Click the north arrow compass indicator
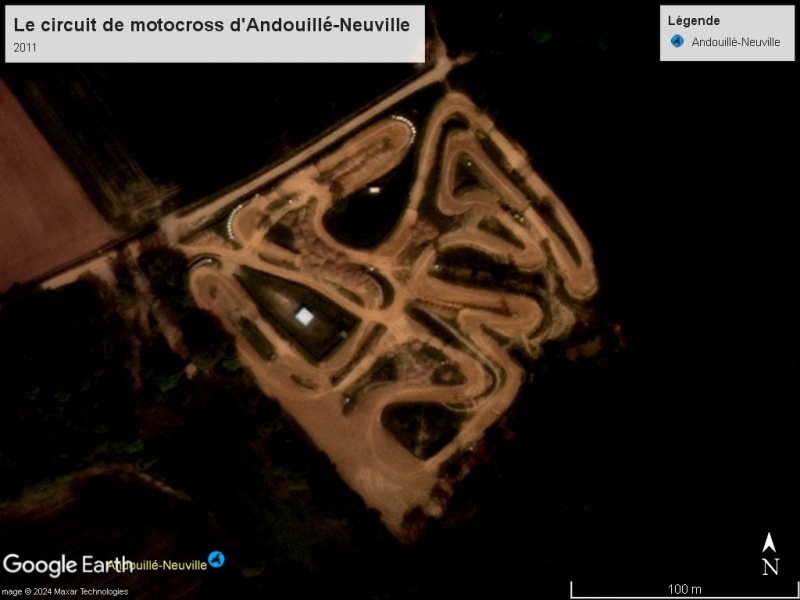 pyautogui.click(x=769, y=554)
